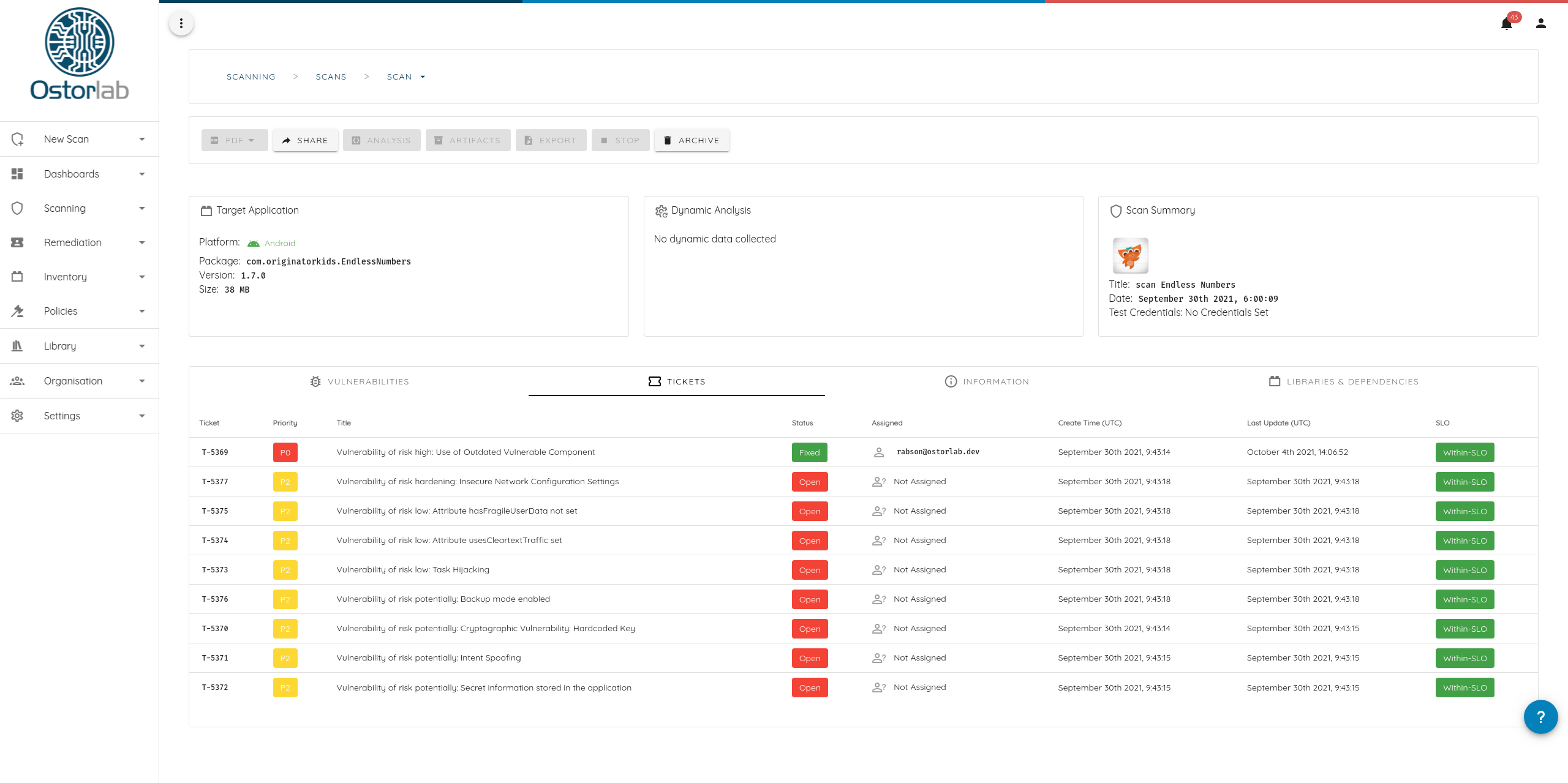Open the Backup mode enabled ticket title
The height and width of the screenshot is (783, 1568).
click(x=443, y=599)
